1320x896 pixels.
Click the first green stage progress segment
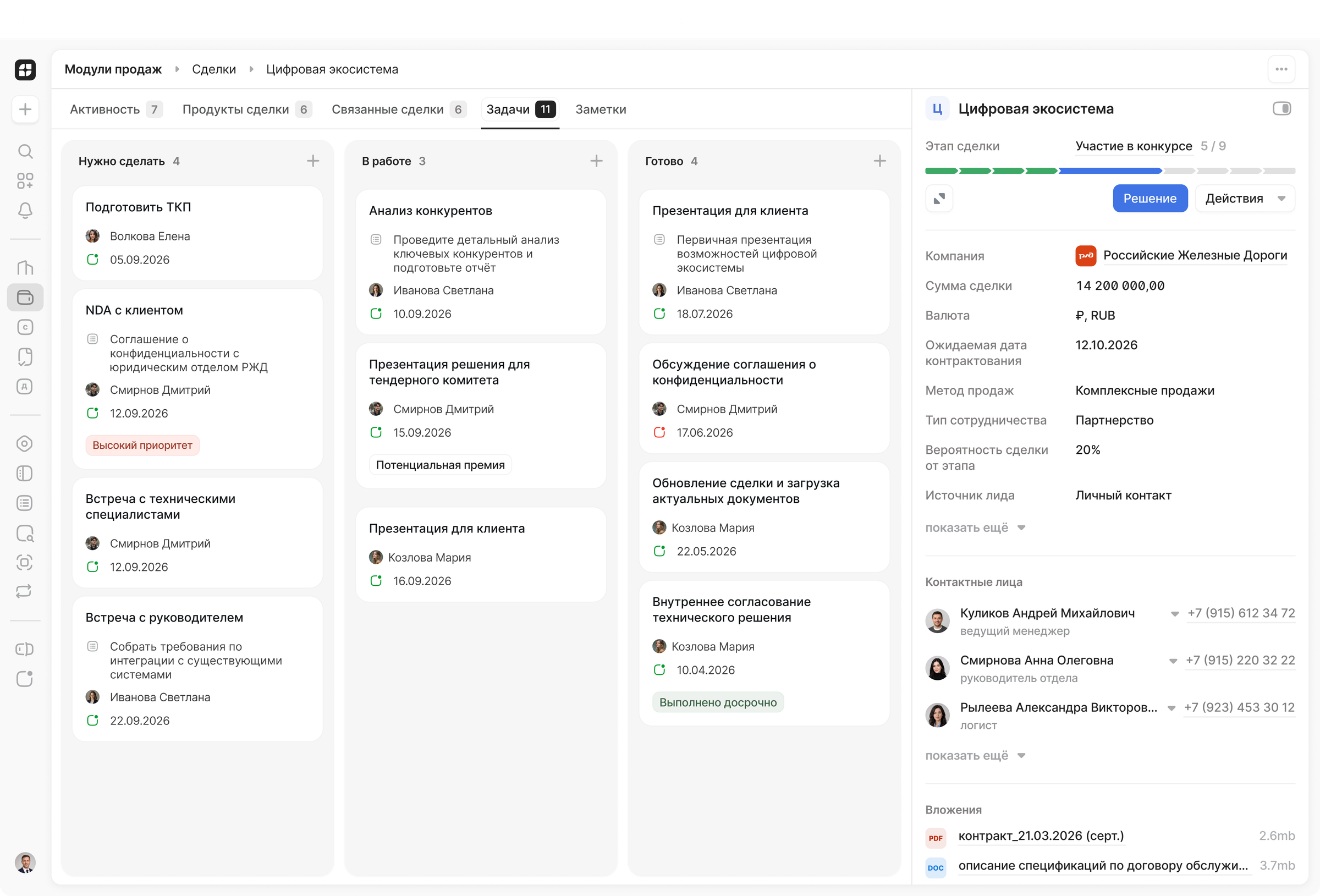(942, 171)
